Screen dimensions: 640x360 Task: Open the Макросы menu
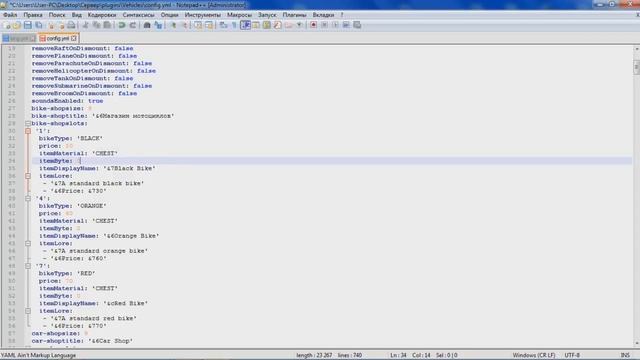point(239,15)
